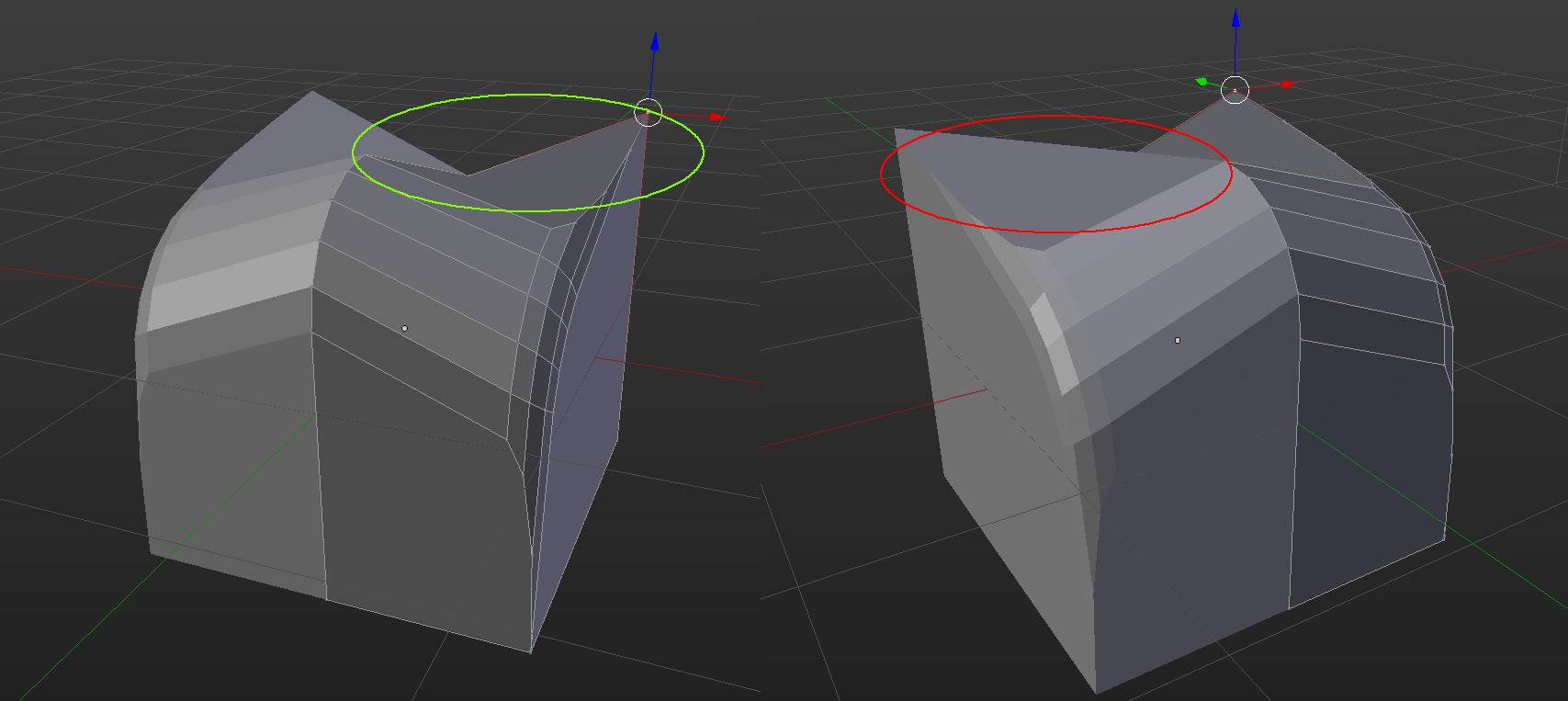Click the object origin dot in right viewport
The width and height of the screenshot is (1568, 701).
click(x=1178, y=340)
